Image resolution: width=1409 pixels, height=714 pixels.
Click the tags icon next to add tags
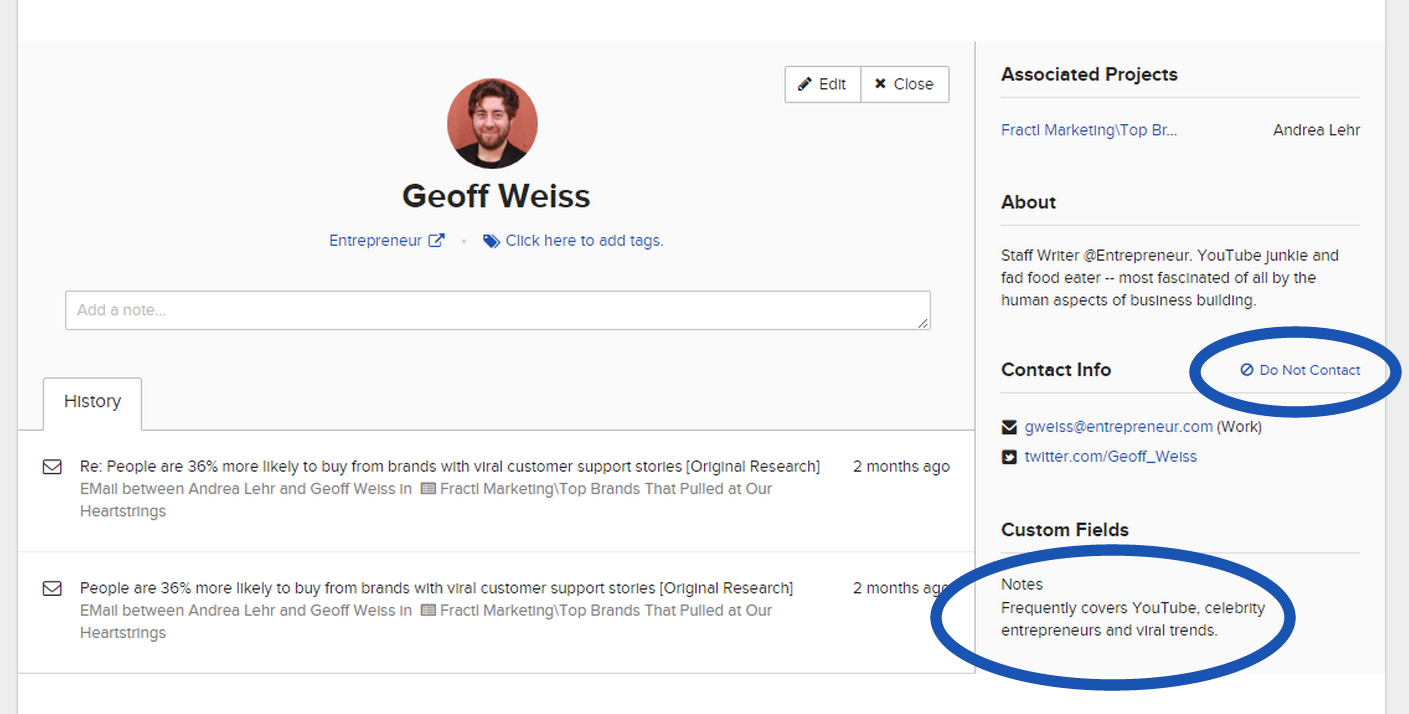(491, 241)
